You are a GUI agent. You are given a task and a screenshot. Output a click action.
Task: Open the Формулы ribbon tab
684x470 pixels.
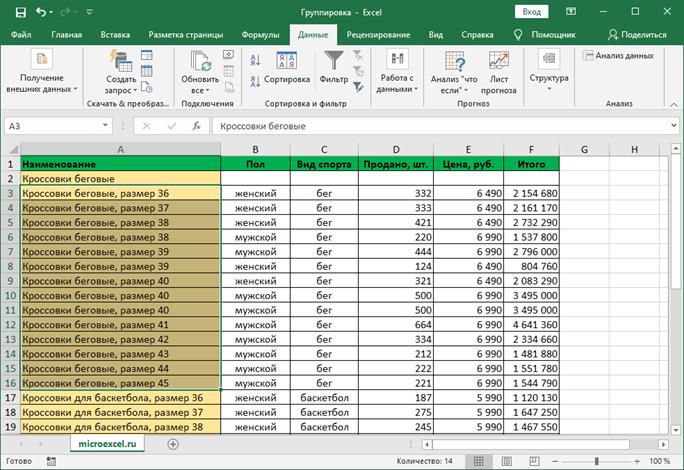[260, 34]
